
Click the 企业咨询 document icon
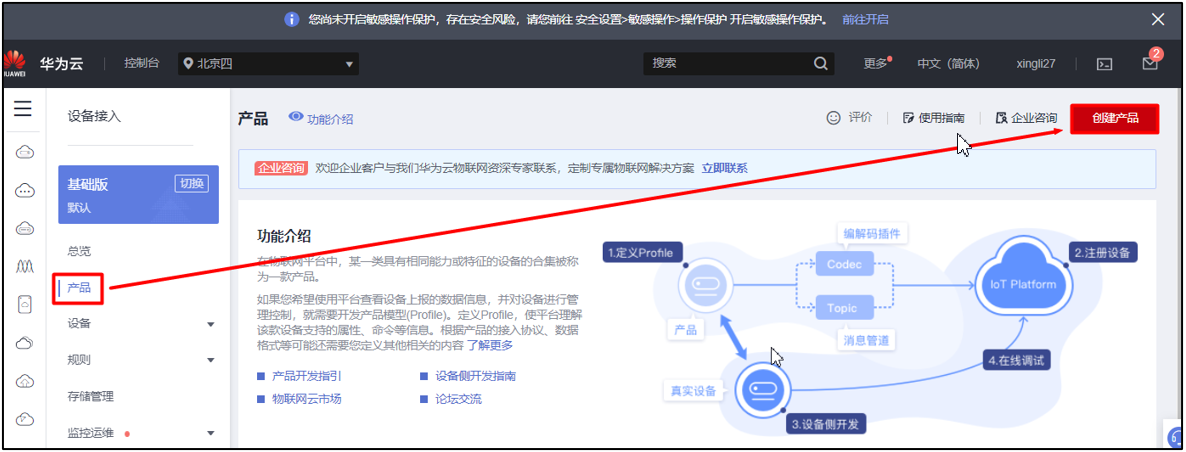1001,118
